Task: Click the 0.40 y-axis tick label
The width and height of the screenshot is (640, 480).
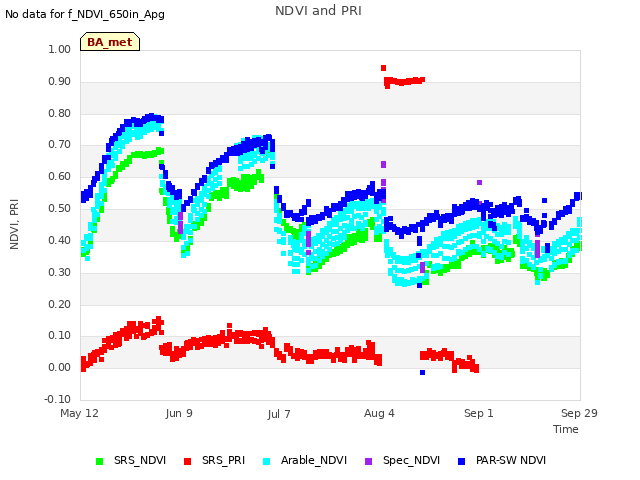Action: click(60, 240)
